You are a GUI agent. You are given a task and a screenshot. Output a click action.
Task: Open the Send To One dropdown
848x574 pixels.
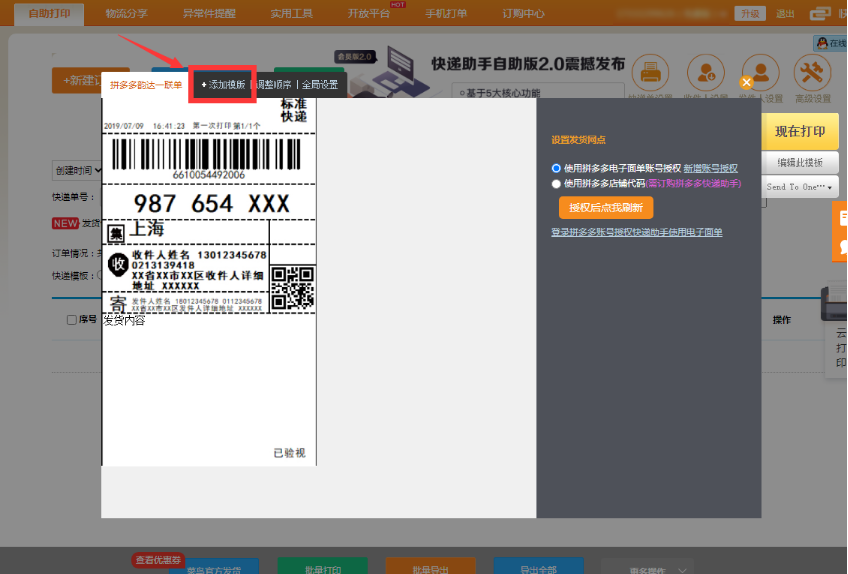coord(801,187)
